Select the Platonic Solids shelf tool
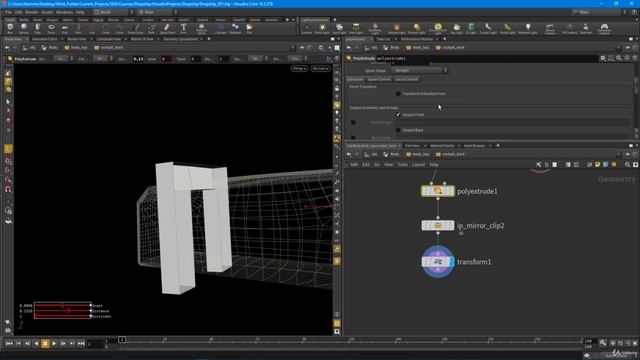 click(x=201, y=28)
